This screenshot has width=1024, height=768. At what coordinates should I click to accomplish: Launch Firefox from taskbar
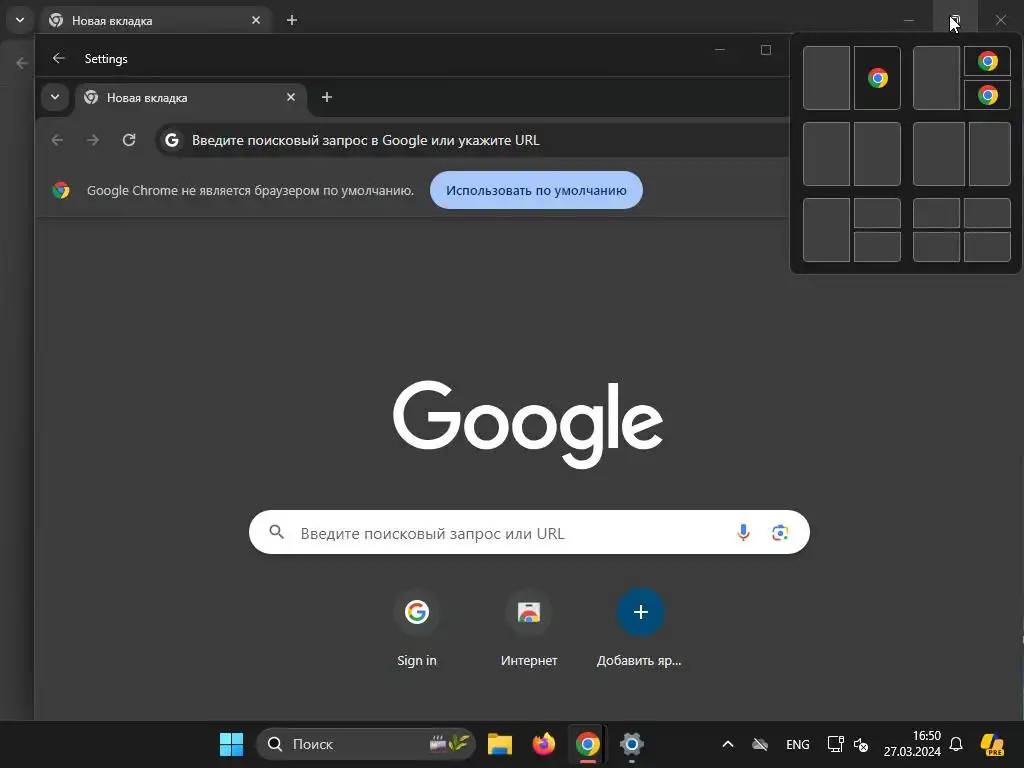pos(543,744)
